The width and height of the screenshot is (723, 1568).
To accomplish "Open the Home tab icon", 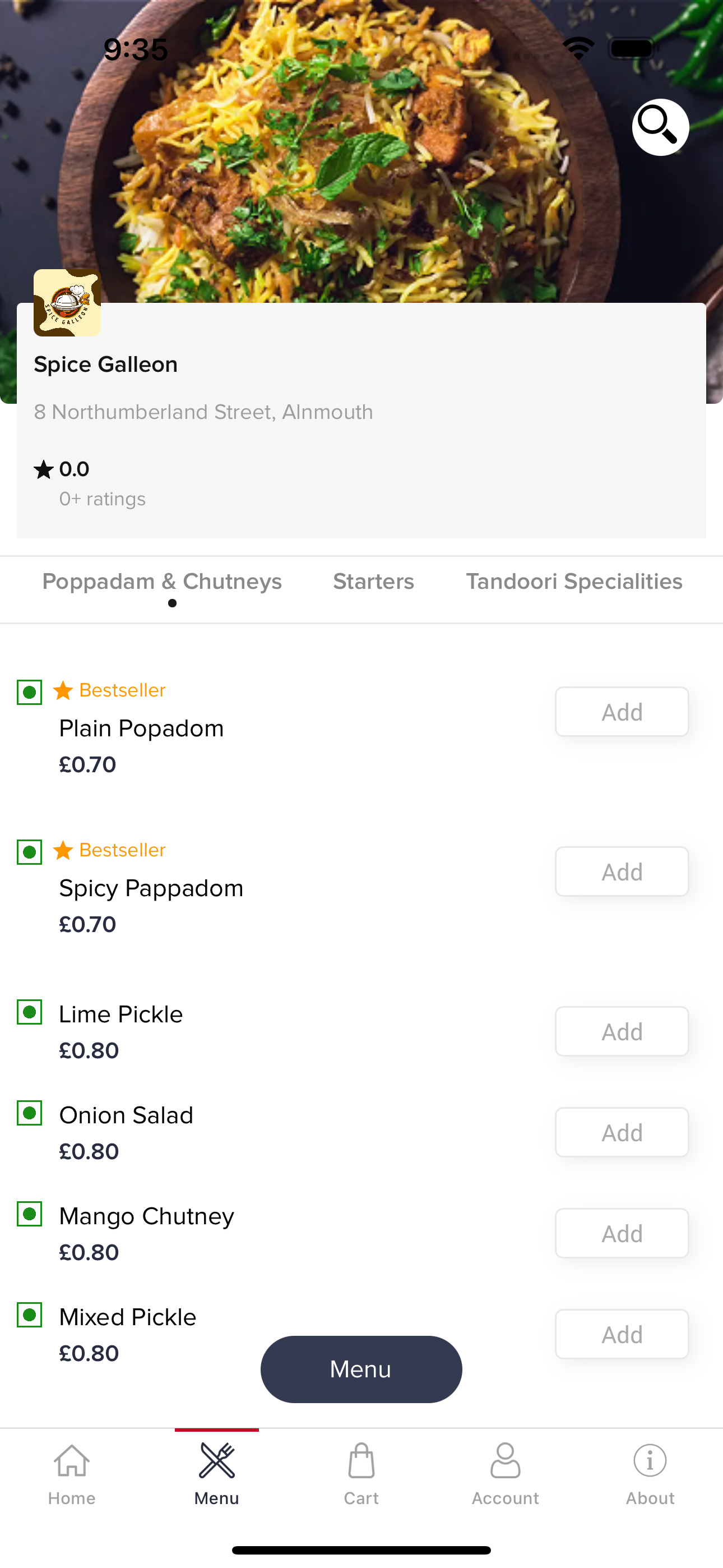I will (x=72, y=1461).
